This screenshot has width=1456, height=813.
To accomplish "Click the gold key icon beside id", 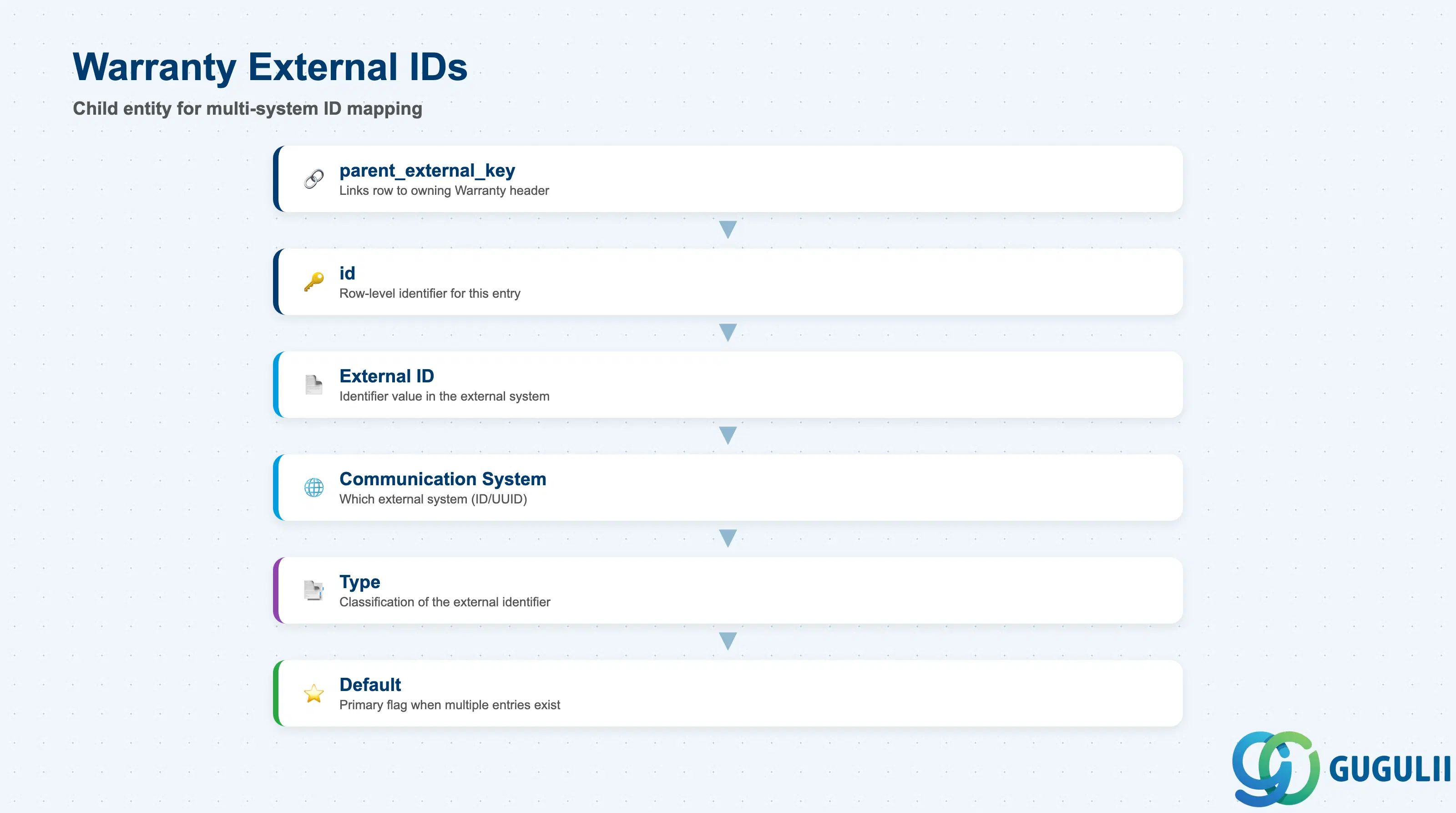I will [313, 282].
